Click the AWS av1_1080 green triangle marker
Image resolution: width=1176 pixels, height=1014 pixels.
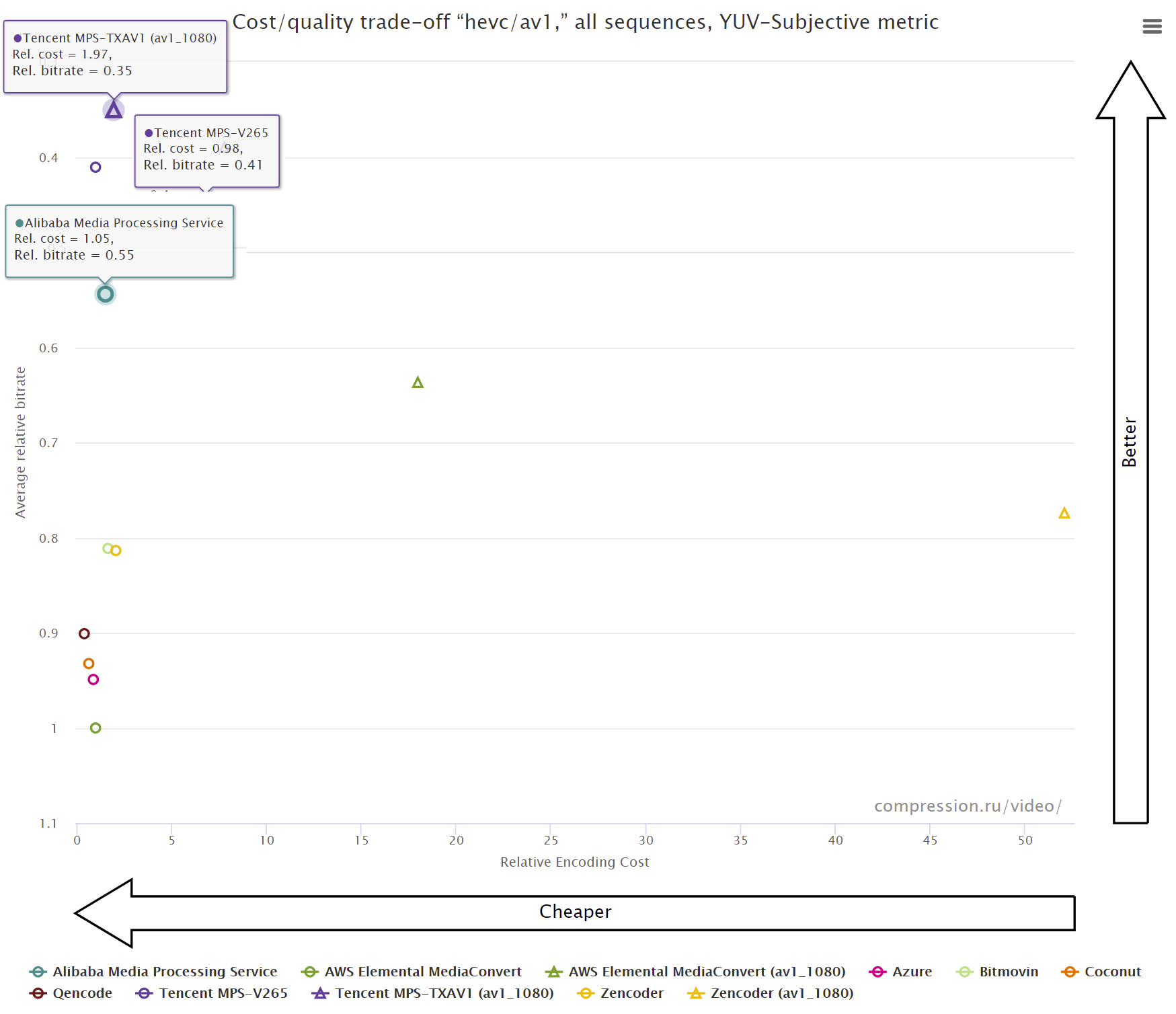tap(418, 383)
